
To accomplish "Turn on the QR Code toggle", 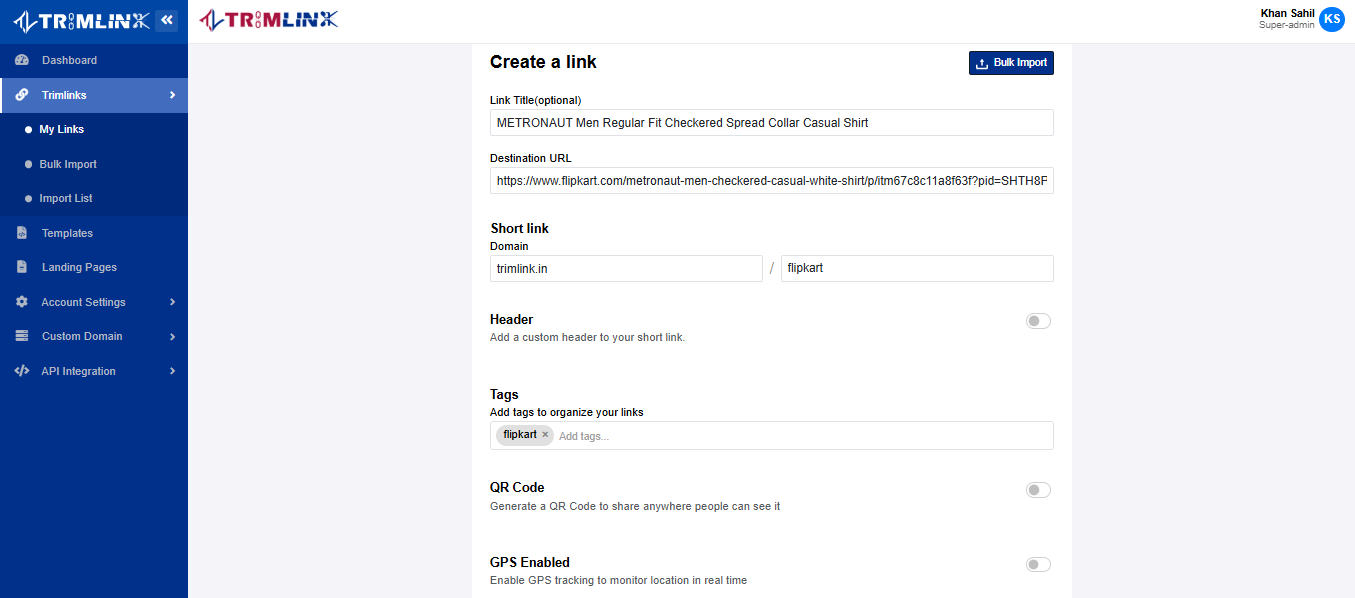I will [x=1038, y=490].
